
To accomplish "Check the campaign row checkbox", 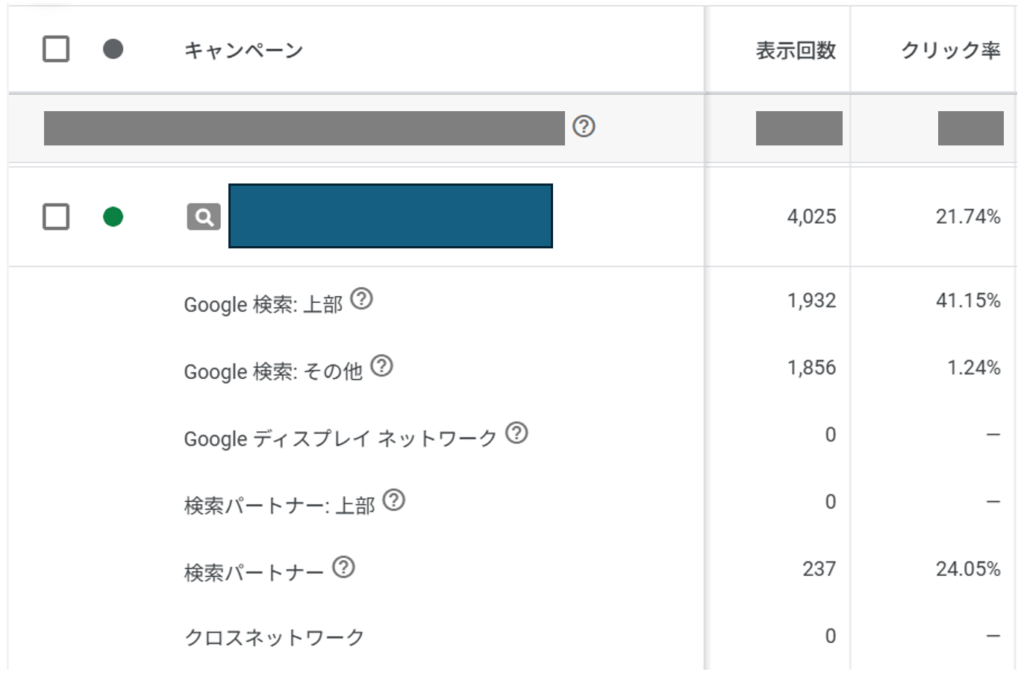I will (x=56, y=217).
